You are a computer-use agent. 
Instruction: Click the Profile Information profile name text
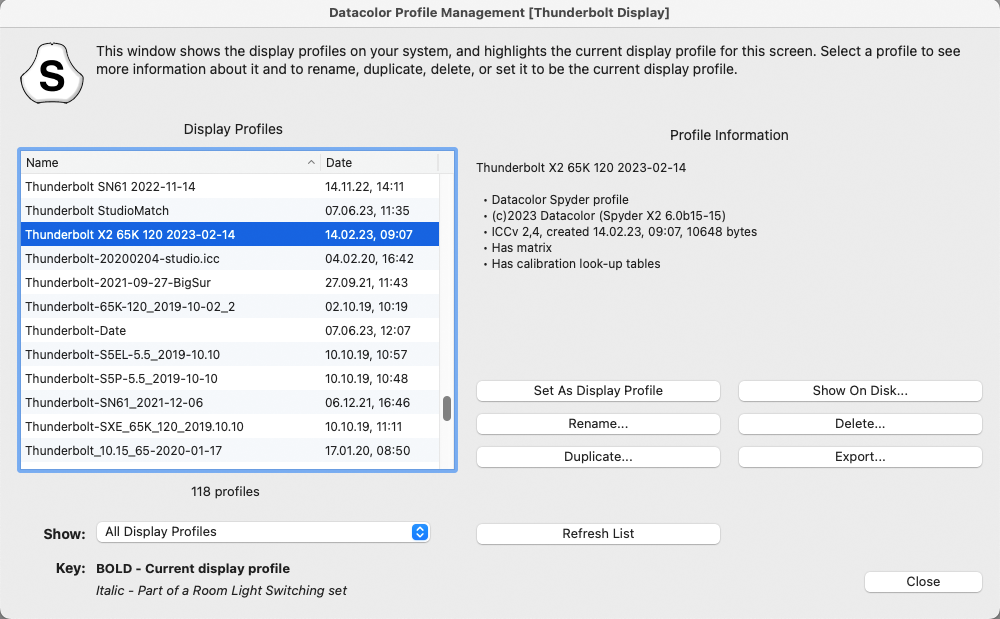(581, 168)
